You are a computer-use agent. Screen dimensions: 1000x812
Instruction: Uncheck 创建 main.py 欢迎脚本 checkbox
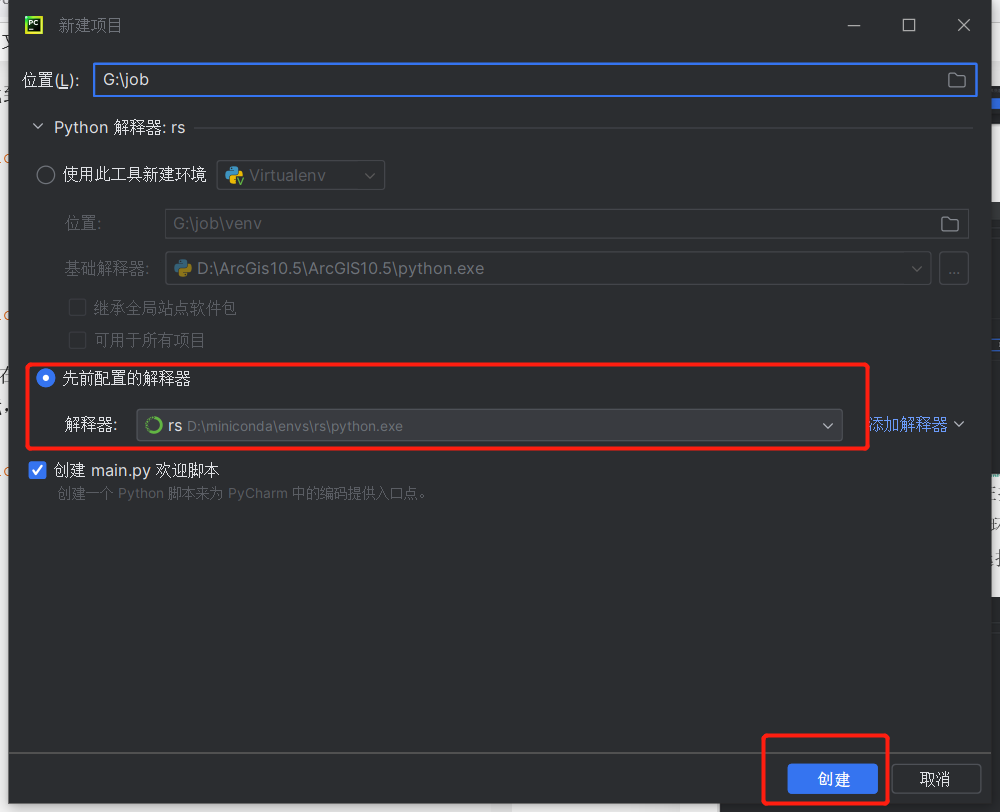click(38, 470)
